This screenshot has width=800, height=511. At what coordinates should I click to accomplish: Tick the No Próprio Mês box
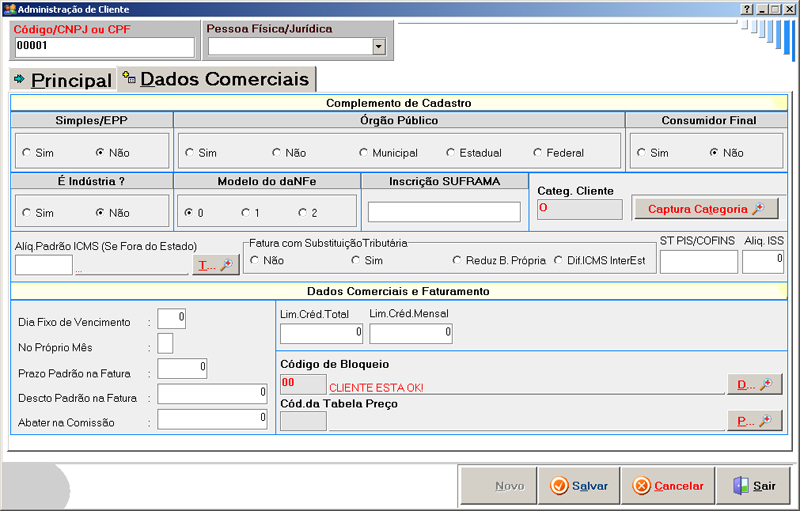tap(165, 344)
